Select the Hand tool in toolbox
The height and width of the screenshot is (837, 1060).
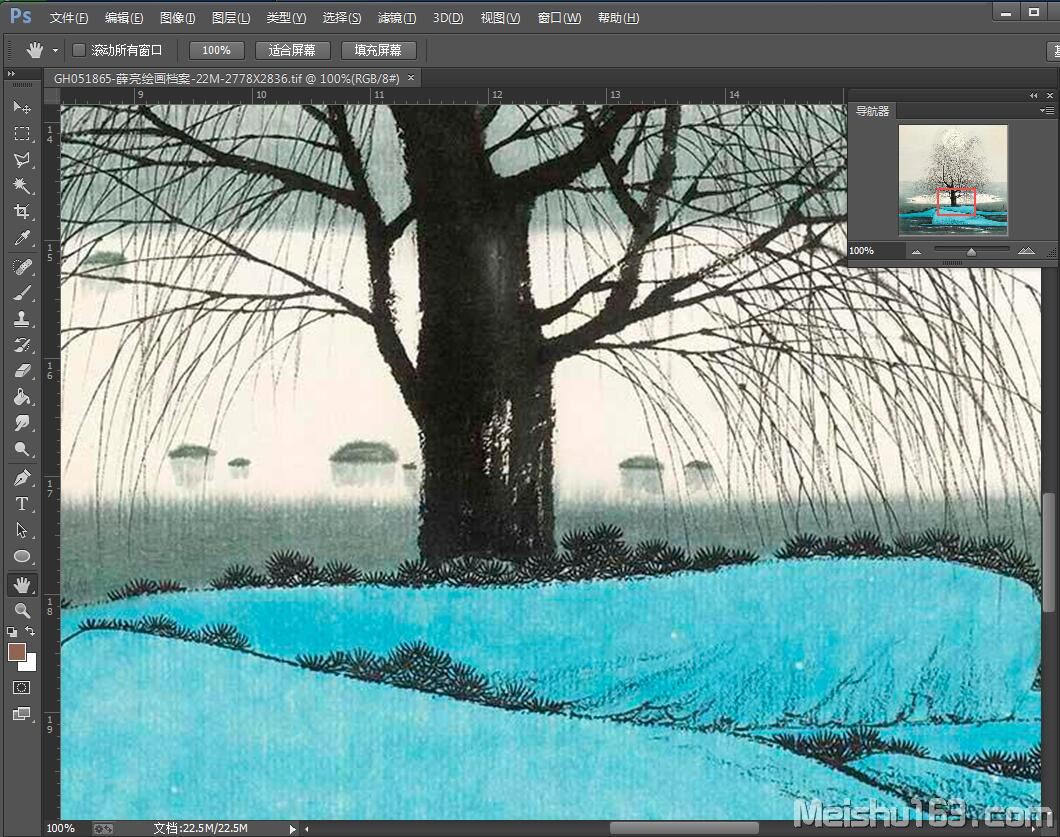[x=22, y=585]
